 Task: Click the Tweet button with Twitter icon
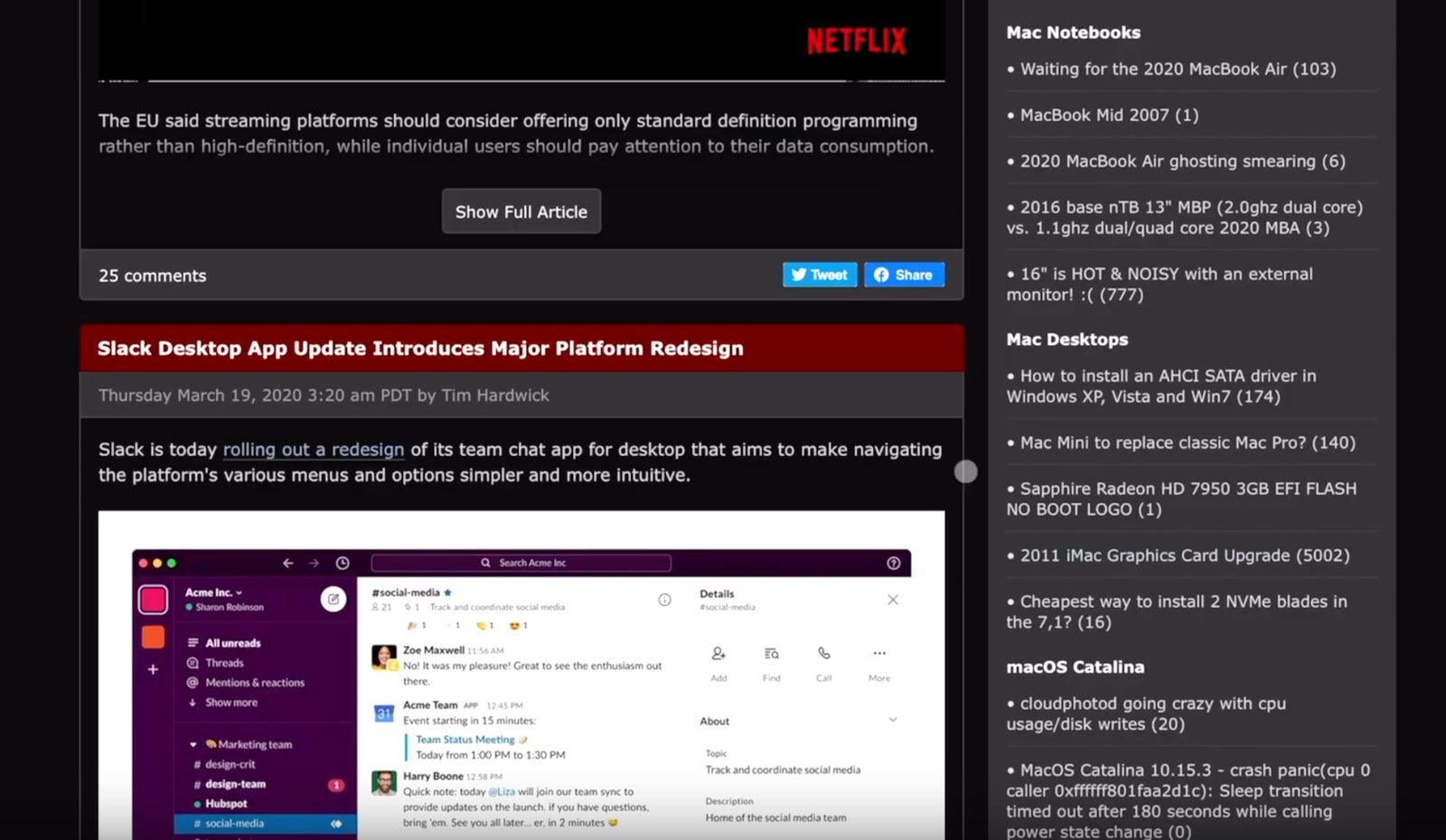[819, 275]
